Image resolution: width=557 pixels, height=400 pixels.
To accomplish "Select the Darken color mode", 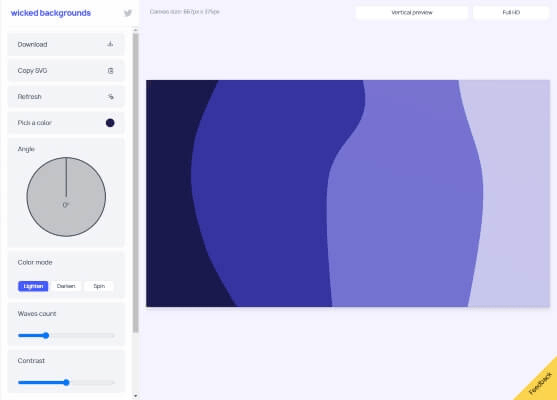I will pyautogui.click(x=66, y=286).
